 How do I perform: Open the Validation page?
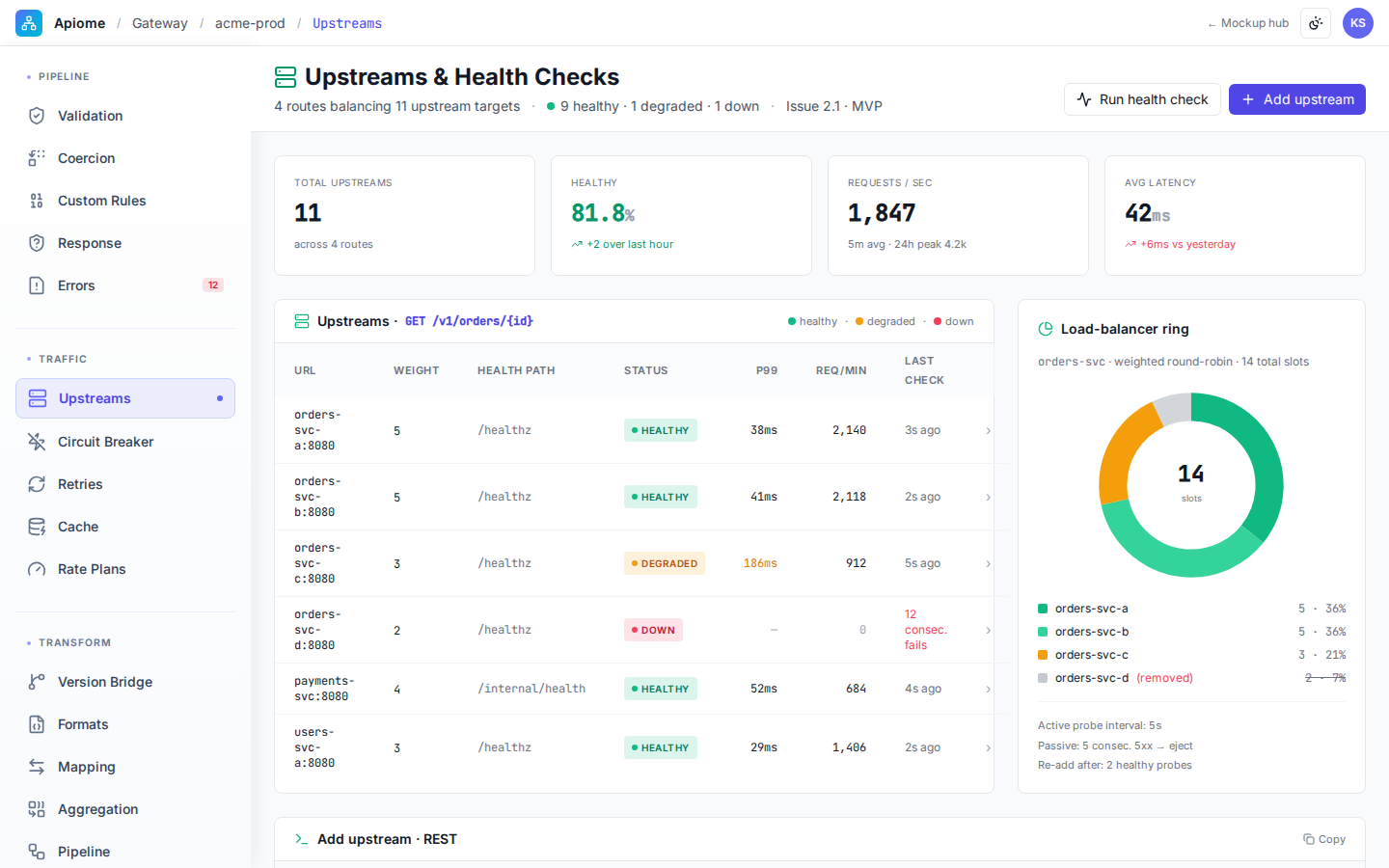point(125,116)
